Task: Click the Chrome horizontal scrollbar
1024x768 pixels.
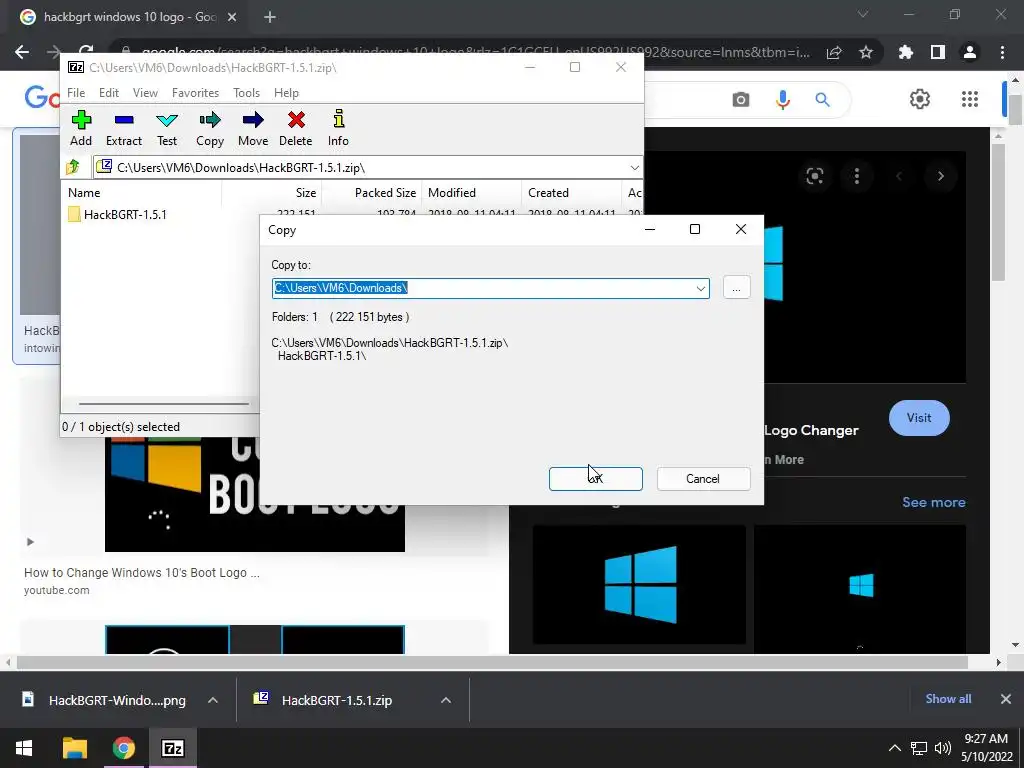Action: point(492,662)
